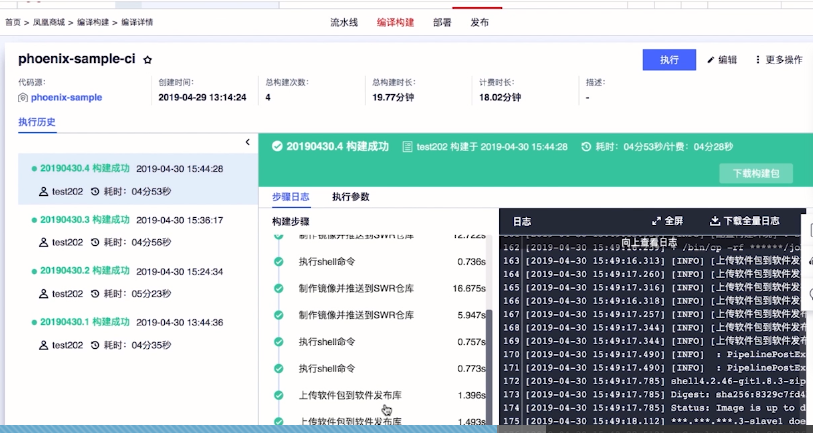
Task: Open the phoenix-sample code source link
Action: 66,97
